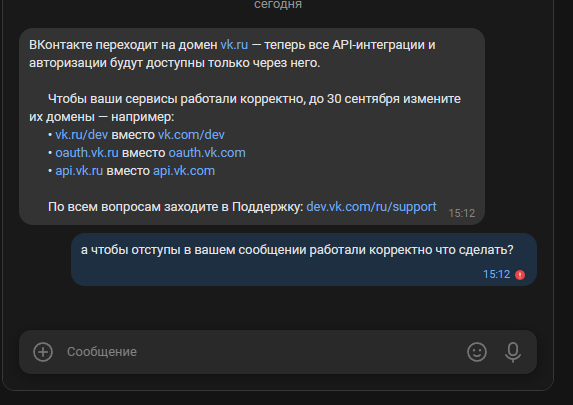Viewport: 573px width, 405px height.
Task: Click text 'Чтобы ваши сервисы работали корректно'
Action: pyautogui.click(x=177, y=99)
